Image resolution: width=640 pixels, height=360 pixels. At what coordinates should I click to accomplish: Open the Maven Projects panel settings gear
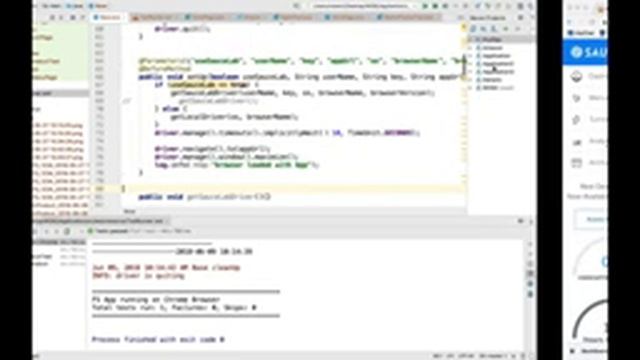(x=520, y=18)
